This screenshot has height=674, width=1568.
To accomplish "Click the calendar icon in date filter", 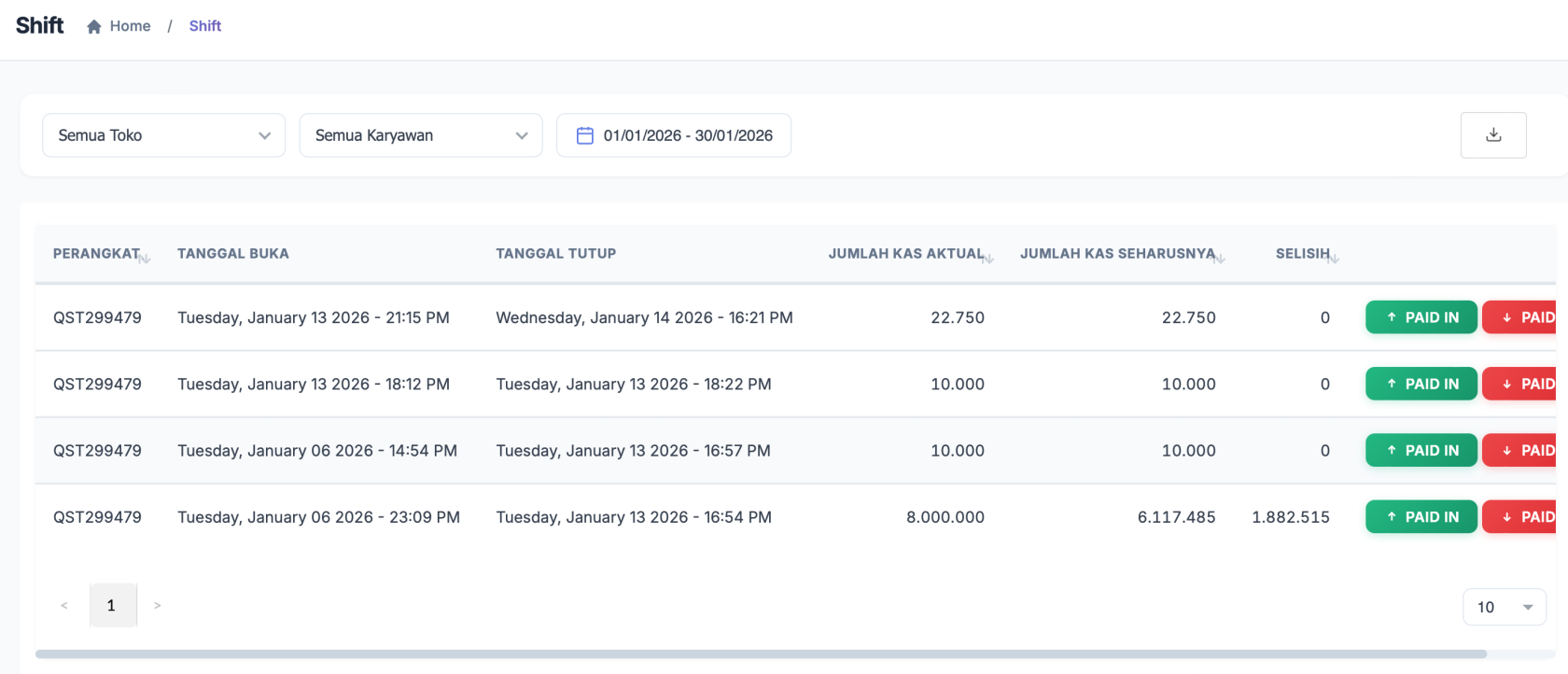I will (x=585, y=135).
